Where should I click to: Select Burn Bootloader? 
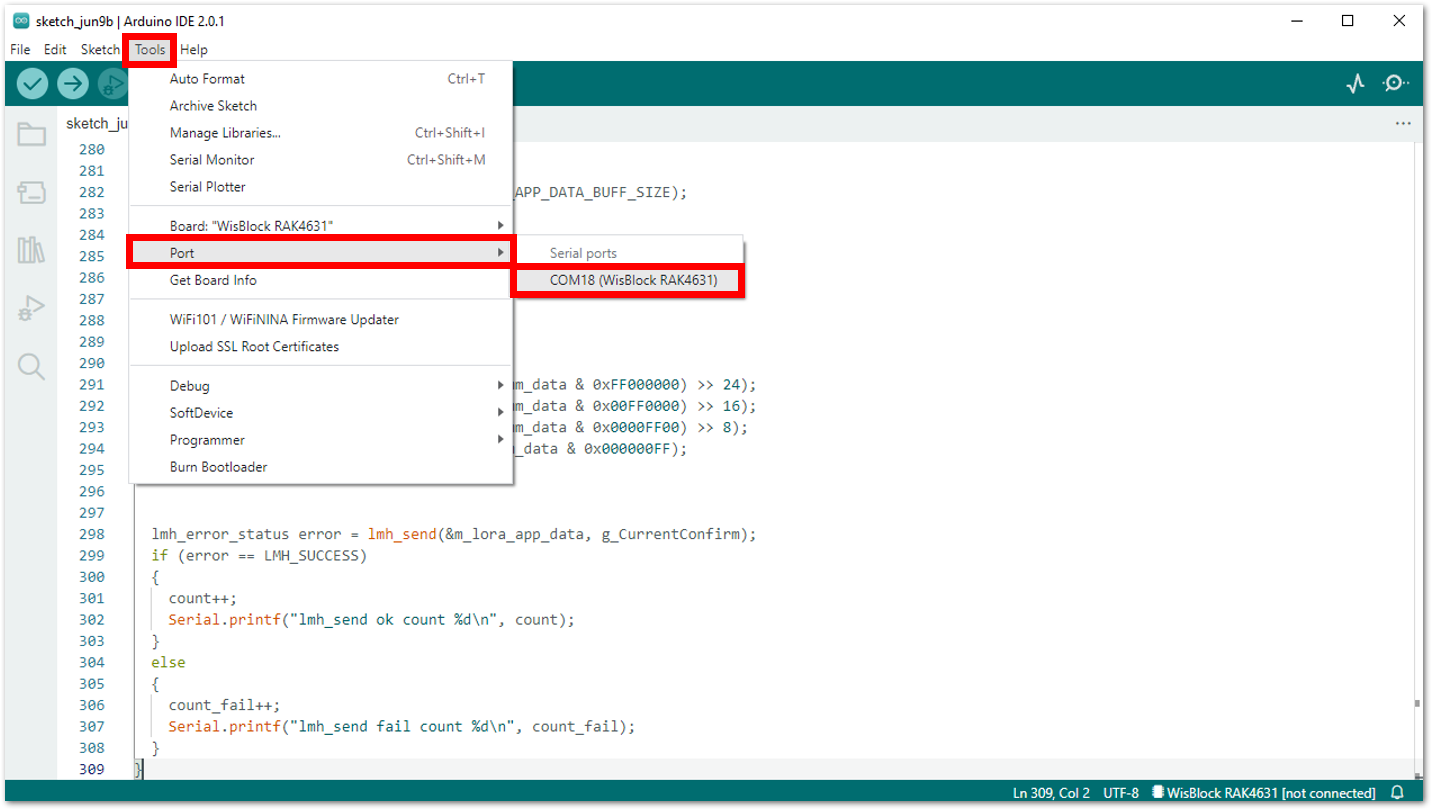click(321, 467)
